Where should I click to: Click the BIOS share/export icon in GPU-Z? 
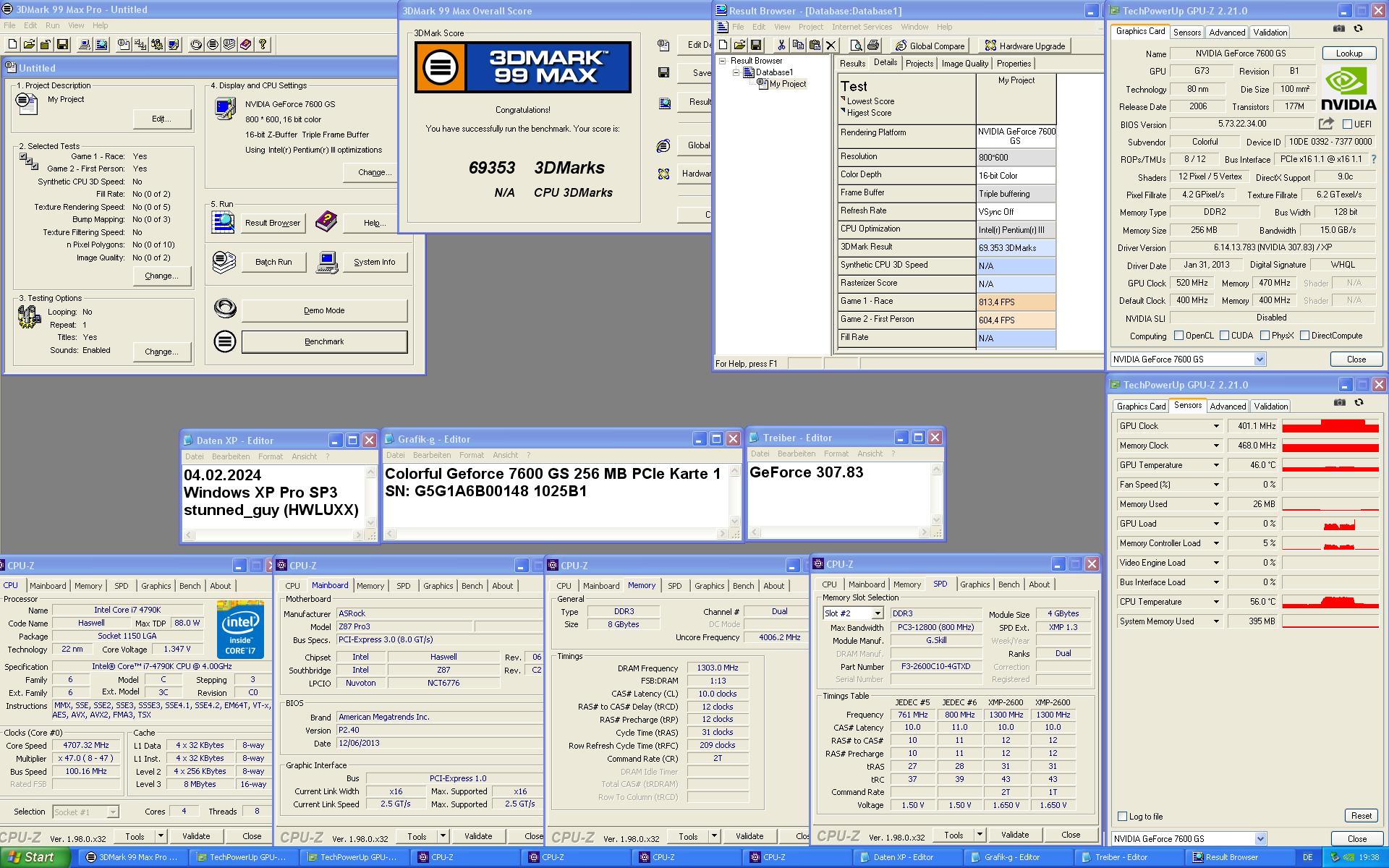pyautogui.click(x=1326, y=124)
